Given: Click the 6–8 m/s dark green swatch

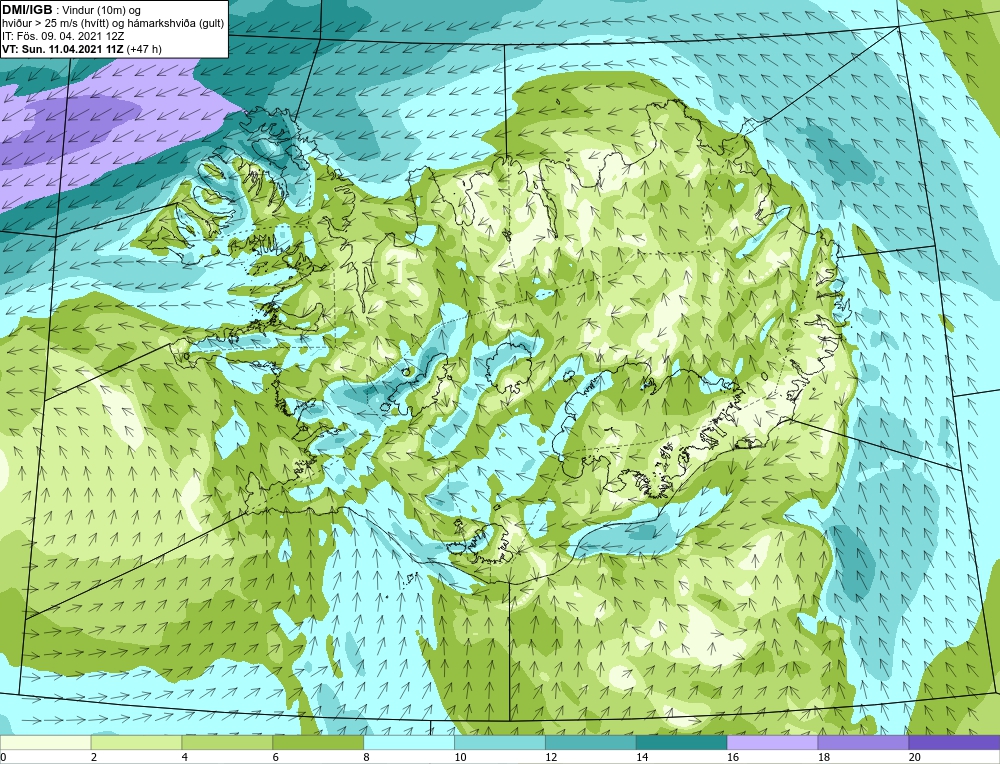Looking at the screenshot, I should click(x=318, y=743).
